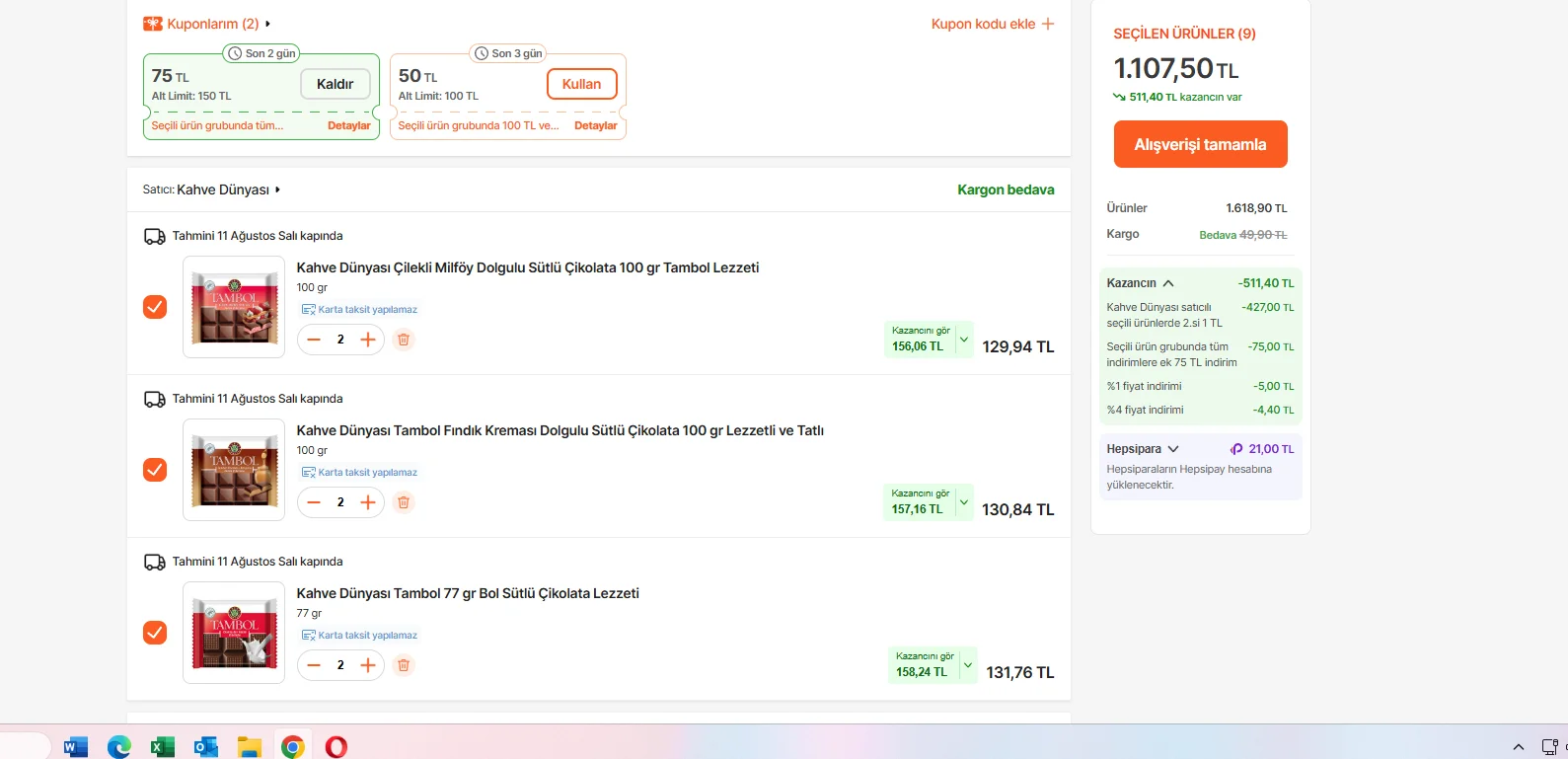Click the plus icon beside Kupon kodu ekle
1568x759 pixels.
tap(1048, 24)
